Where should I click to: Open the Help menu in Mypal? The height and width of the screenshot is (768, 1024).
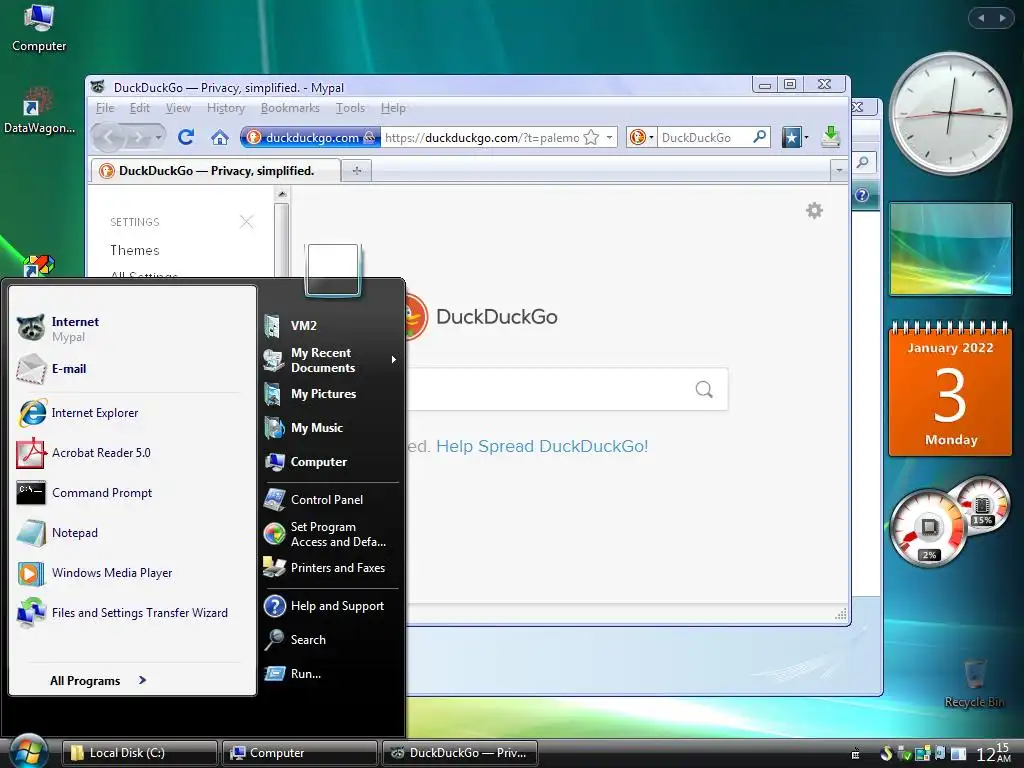pyautogui.click(x=393, y=108)
